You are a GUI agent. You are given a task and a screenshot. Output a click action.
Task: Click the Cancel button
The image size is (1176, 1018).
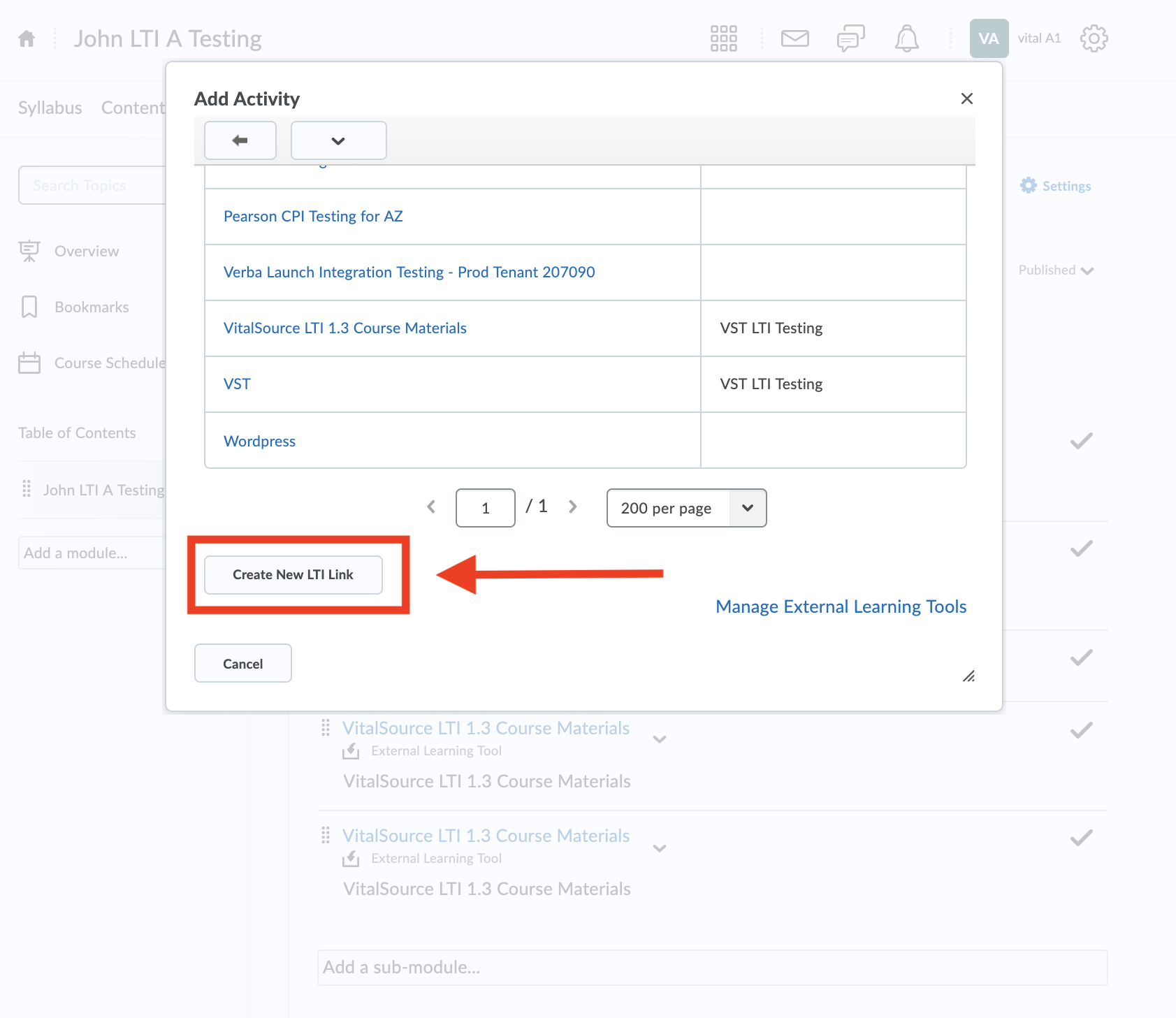[242, 664]
